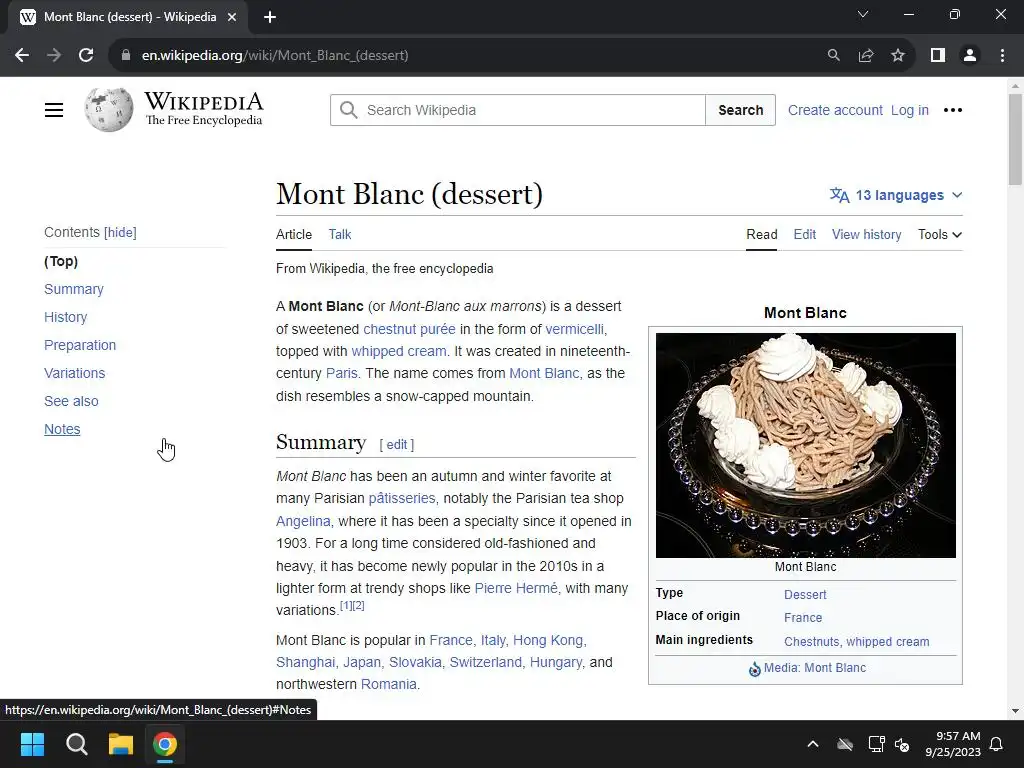Click the Wikimedia Commons media icon
Image resolution: width=1024 pixels, height=768 pixels.
pyautogui.click(x=754, y=669)
